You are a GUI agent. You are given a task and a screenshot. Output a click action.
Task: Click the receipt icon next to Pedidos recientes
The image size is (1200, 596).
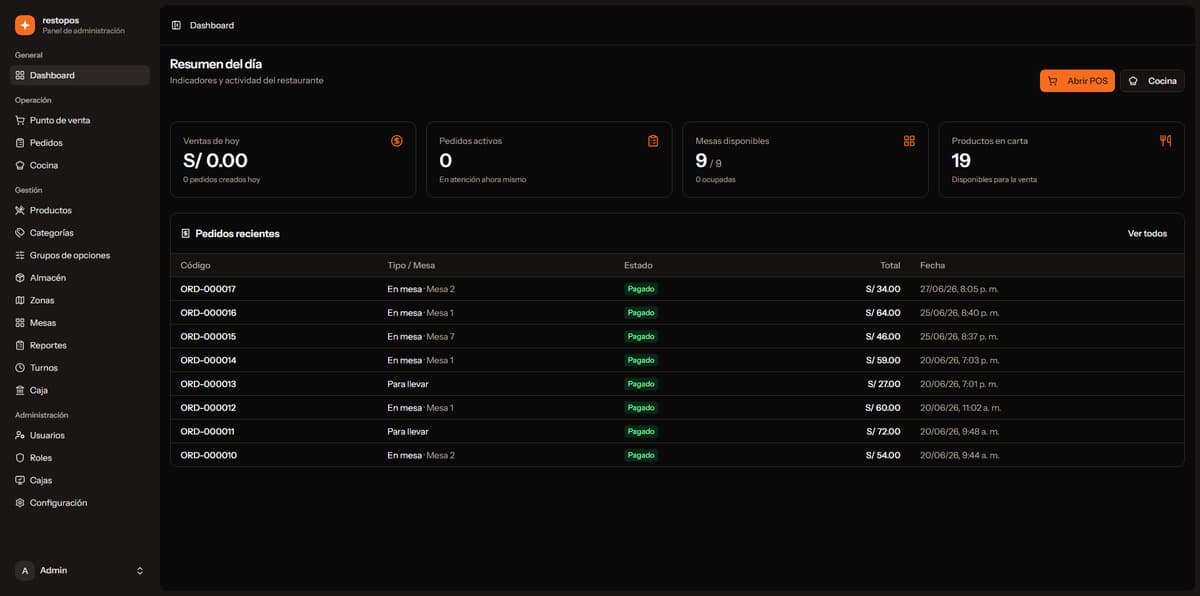pos(186,233)
